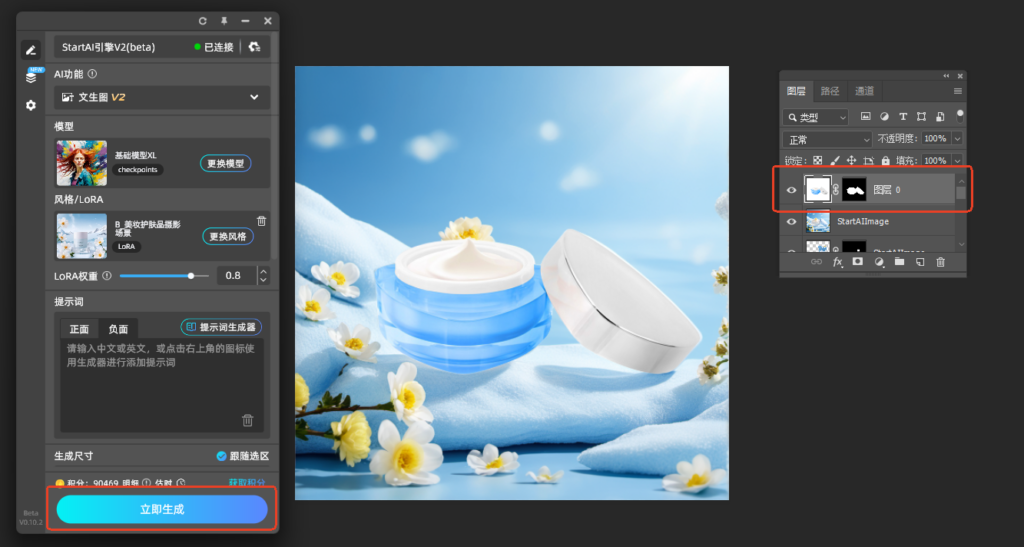Click the LoRA weight 0.8 value field
The height and width of the screenshot is (547, 1024).
[236, 276]
